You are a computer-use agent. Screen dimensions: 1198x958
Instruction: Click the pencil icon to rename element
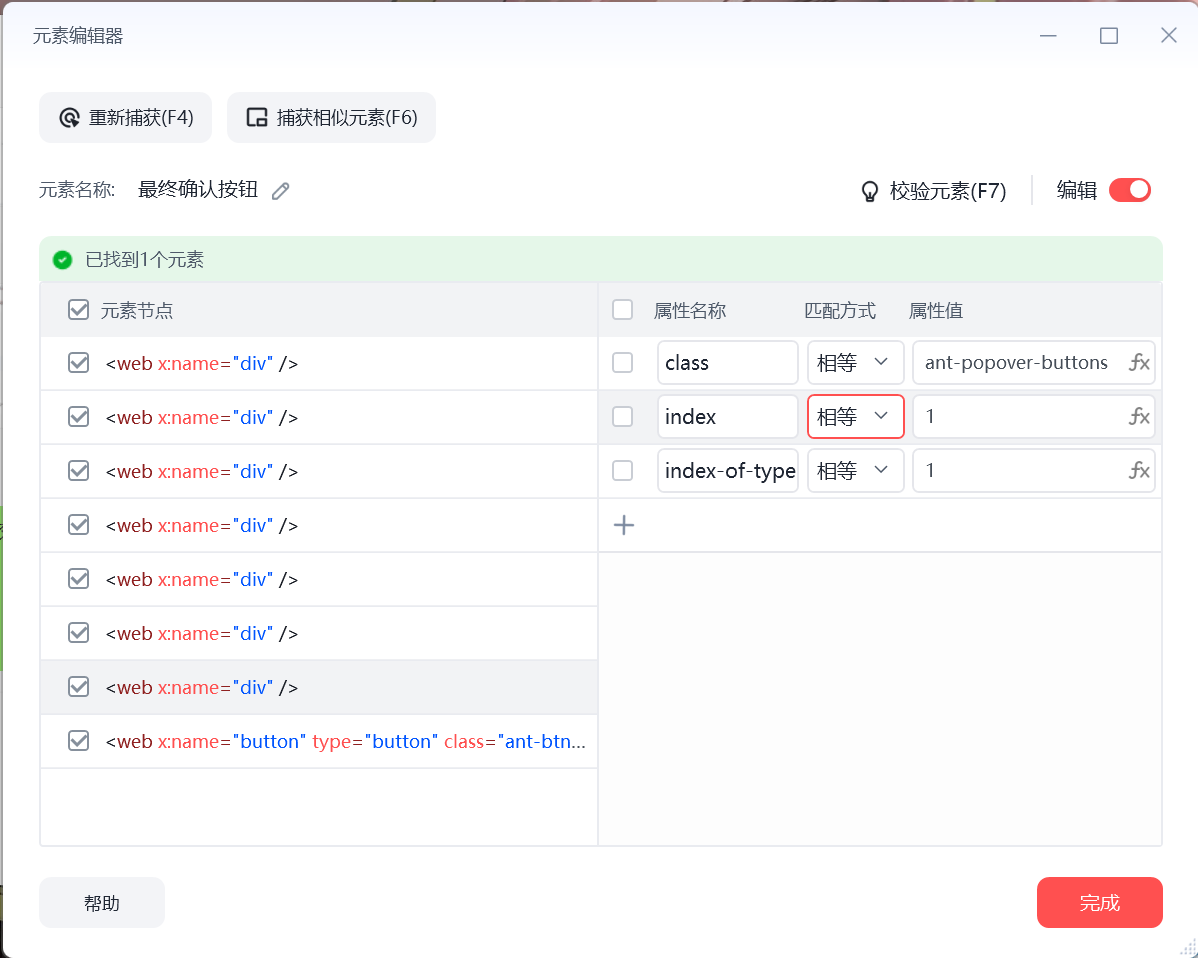pyautogui.click(x=281, y=191)
